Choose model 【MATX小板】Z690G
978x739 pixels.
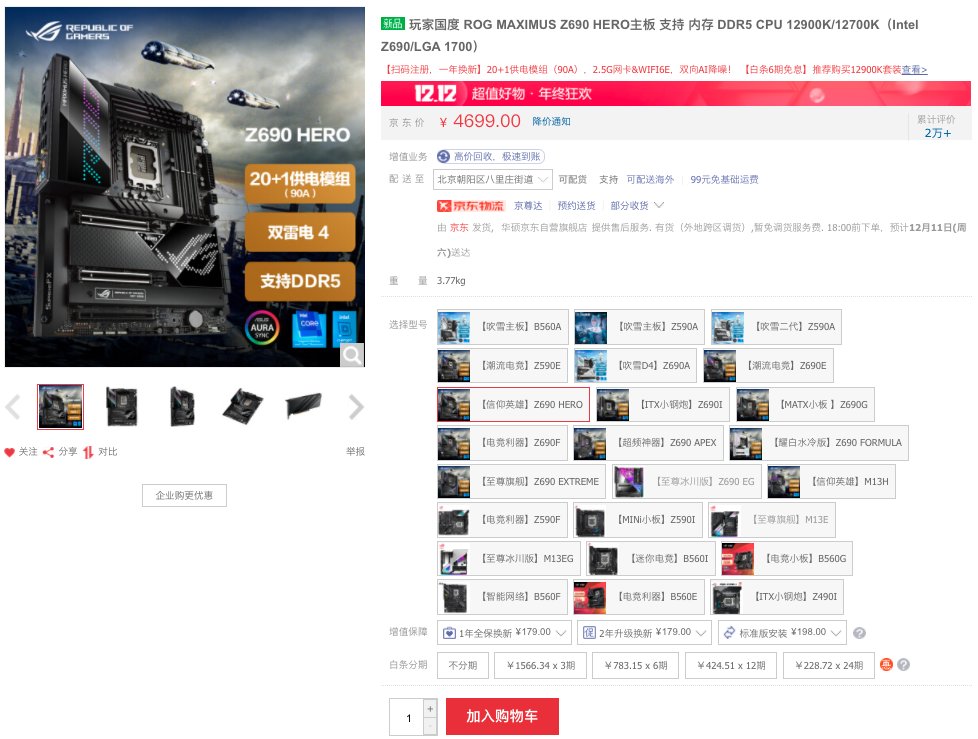tap(805, 404)
